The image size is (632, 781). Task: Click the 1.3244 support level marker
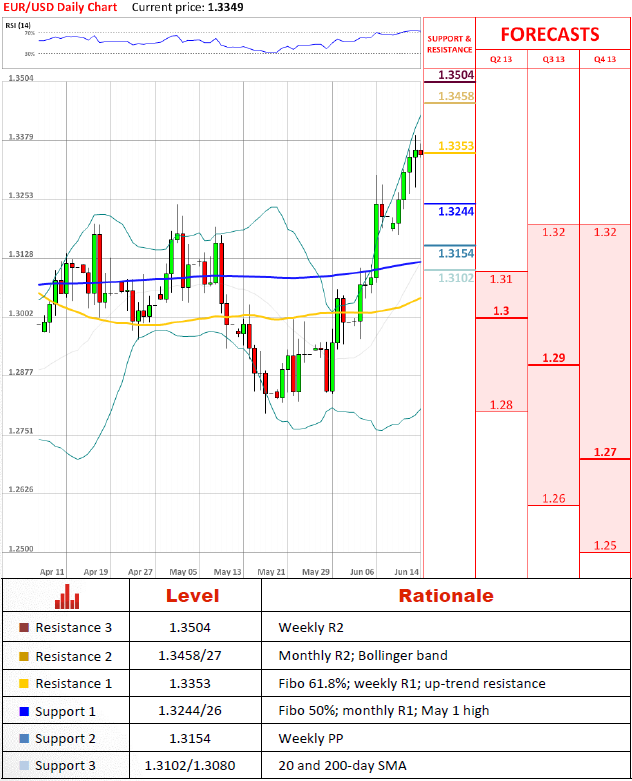[x=456, y=211]
